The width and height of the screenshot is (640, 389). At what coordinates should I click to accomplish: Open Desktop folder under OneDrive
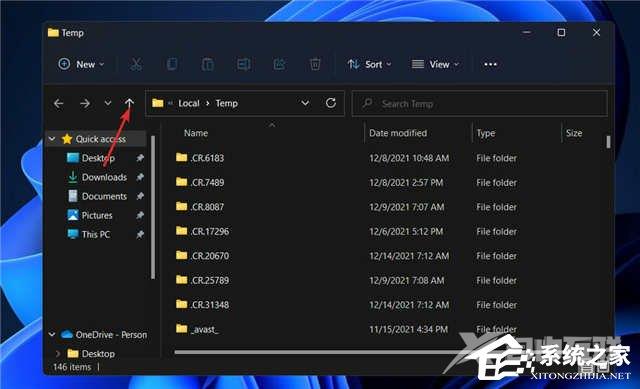[98, 353]
